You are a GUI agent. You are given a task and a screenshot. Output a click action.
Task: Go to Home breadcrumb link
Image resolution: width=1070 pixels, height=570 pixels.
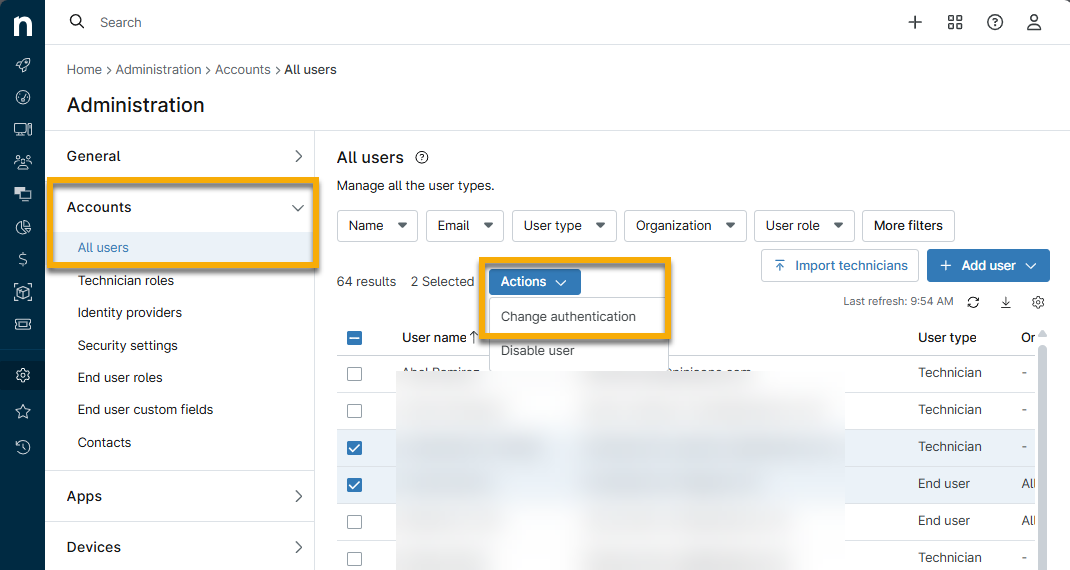[84, 70]
